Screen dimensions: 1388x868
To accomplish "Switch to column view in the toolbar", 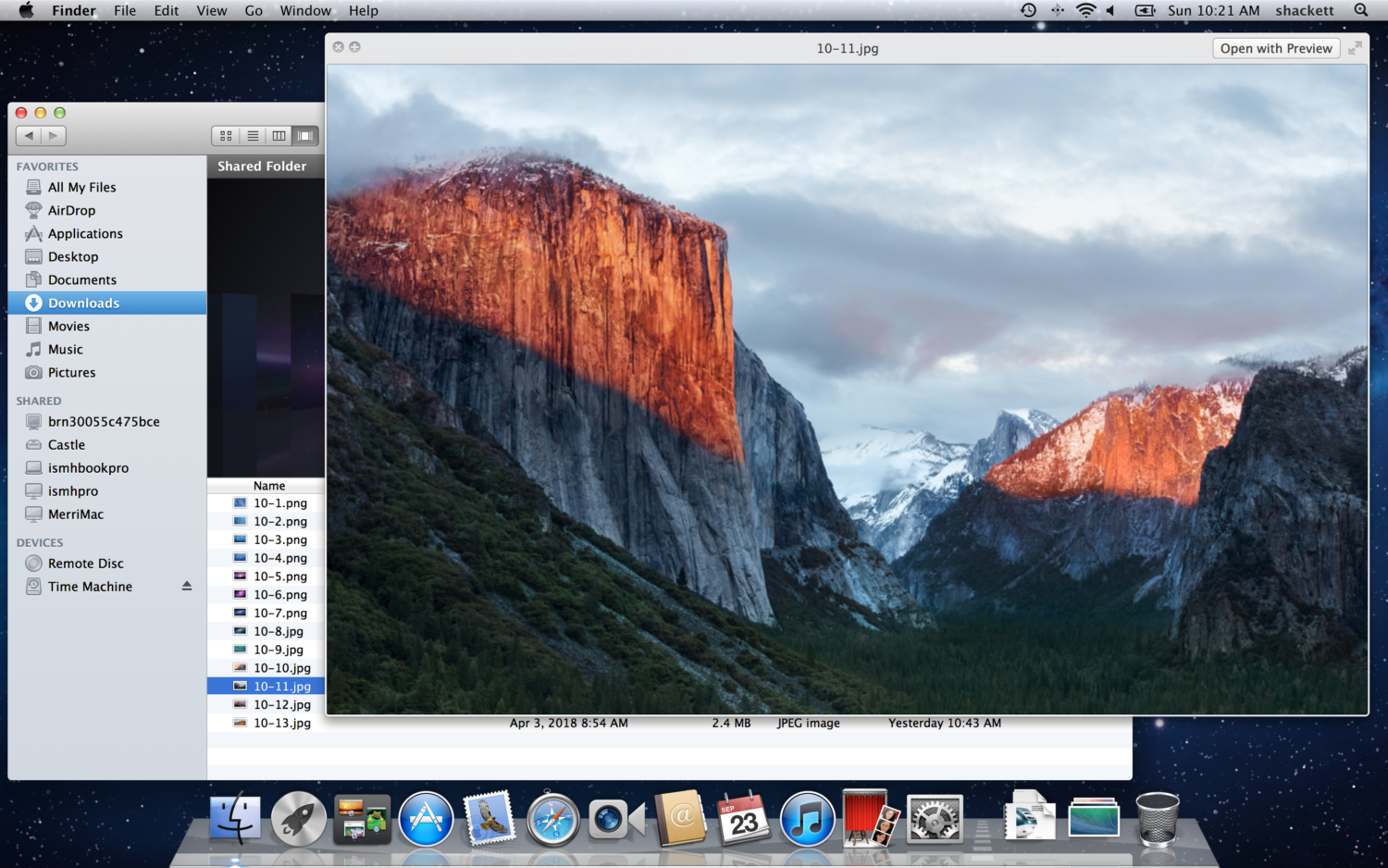I will coord(278,135).
